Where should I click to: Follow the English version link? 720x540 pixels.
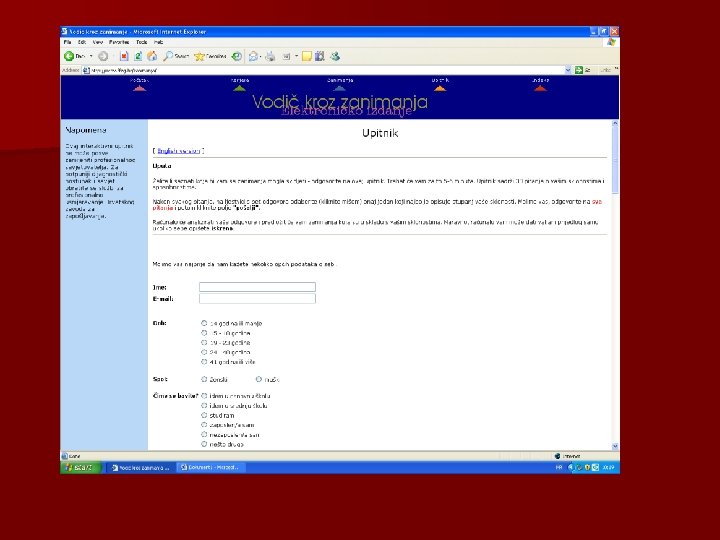click(x=179, y=151)
